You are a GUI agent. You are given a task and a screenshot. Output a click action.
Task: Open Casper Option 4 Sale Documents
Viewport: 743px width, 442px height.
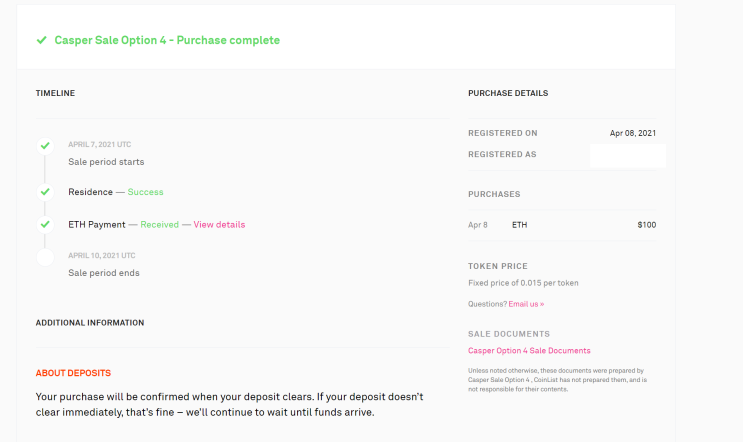[529, 351]
